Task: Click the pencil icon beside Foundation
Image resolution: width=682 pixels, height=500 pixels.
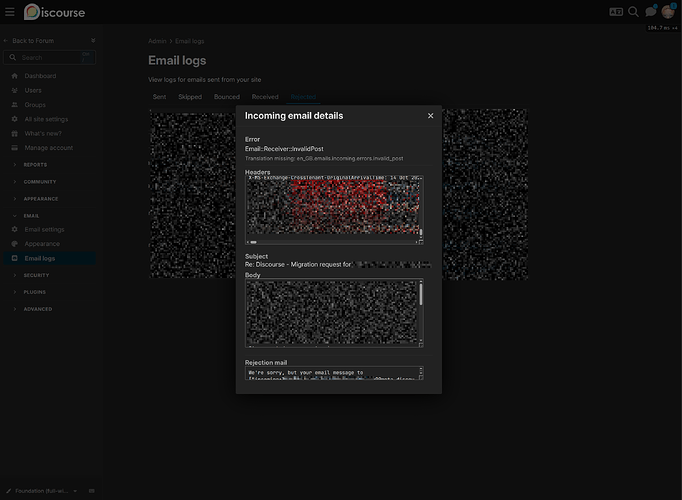Action: click(x=8, y=491)
